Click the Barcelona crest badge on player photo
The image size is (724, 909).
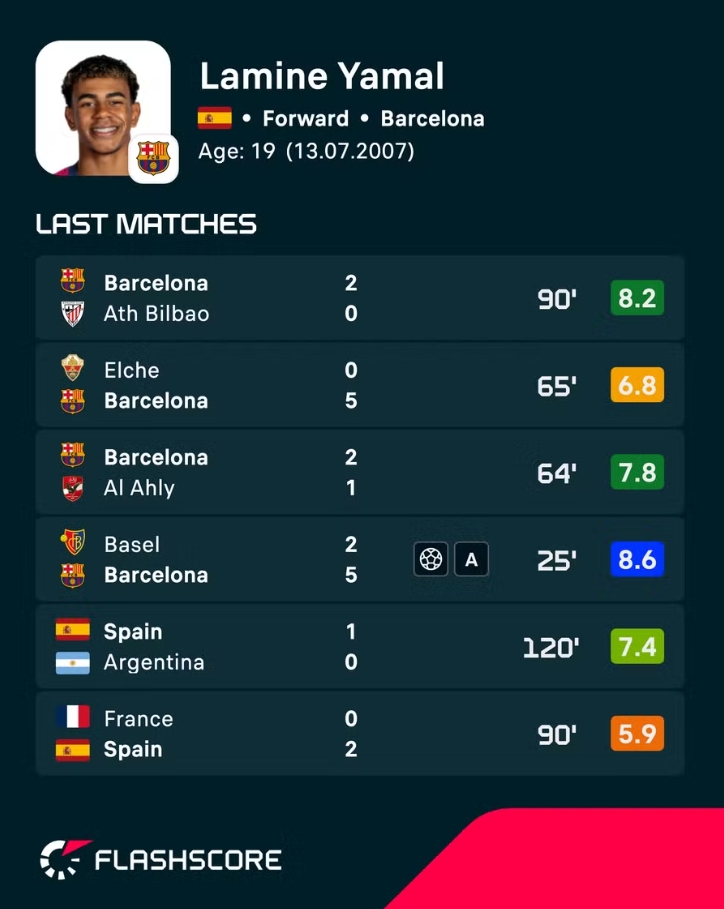[x=153, y=158]
